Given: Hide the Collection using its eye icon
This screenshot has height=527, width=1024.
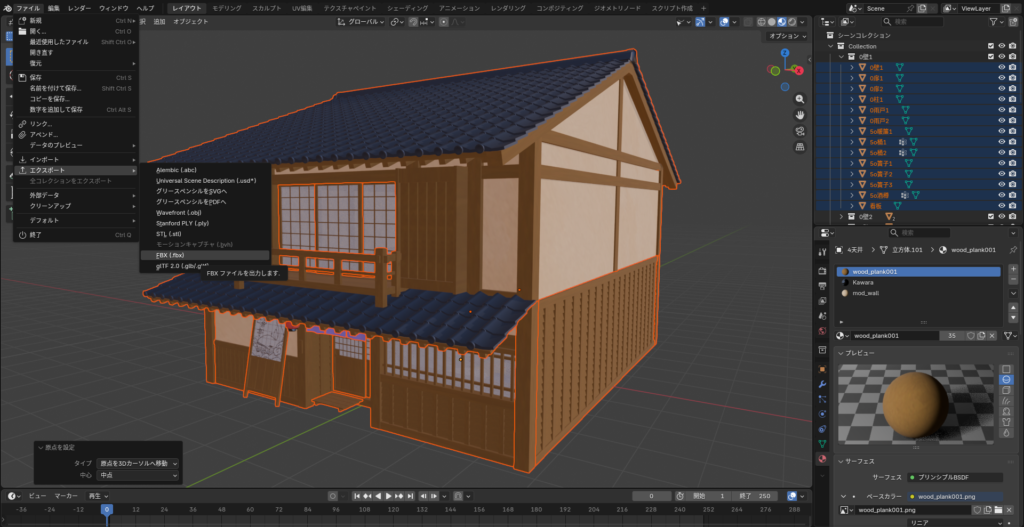Looking at the screenshot, I should (1002, 46).
